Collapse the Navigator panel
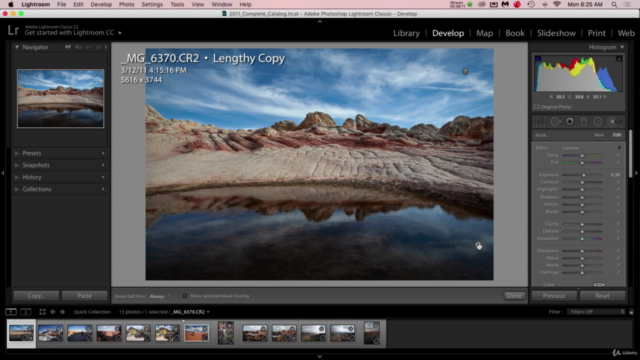This screenshot has width=640, height=360. click(x=17, y=47)
